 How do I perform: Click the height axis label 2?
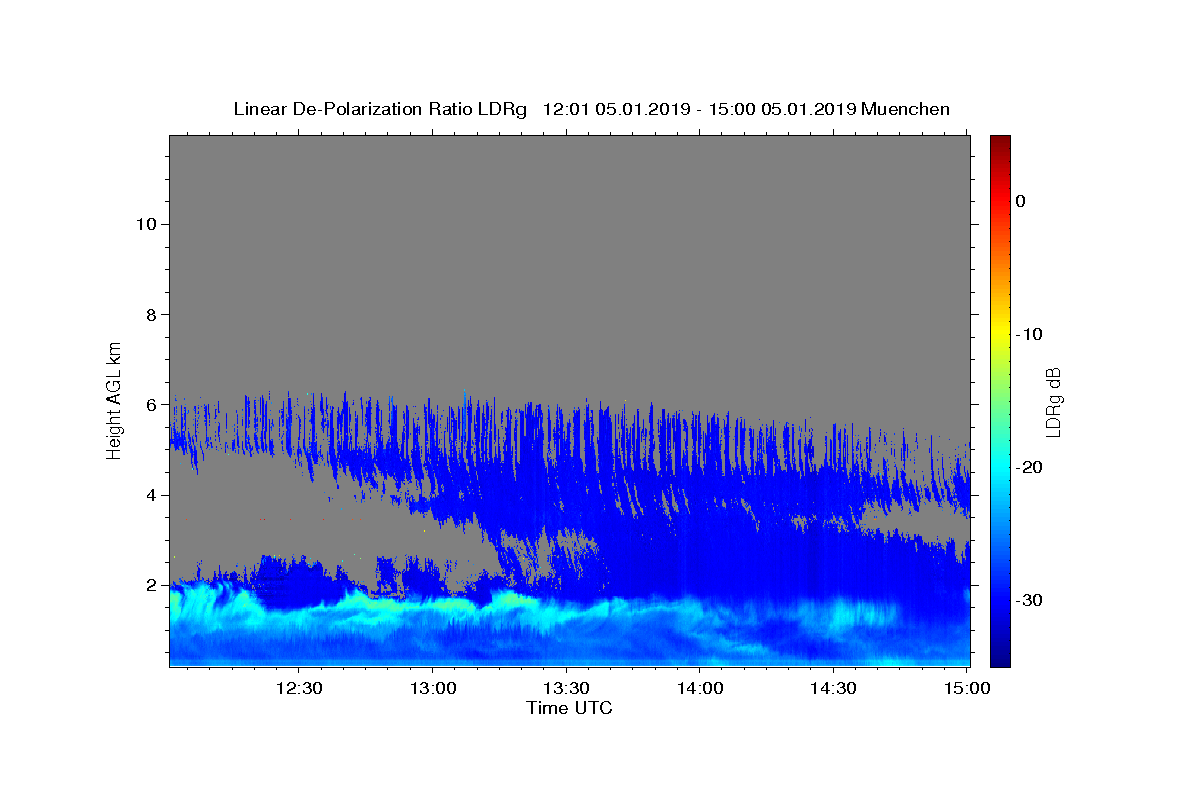pos(150,585)
